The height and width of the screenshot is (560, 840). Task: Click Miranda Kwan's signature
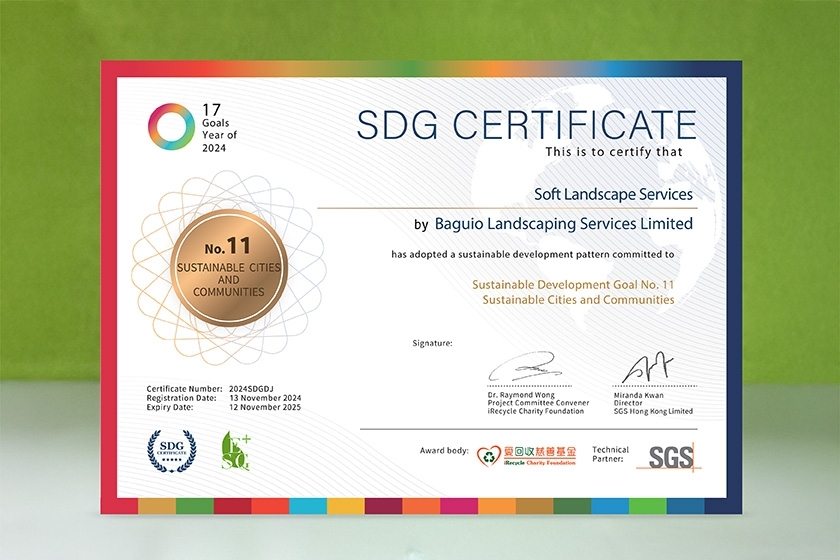[648, 368]
